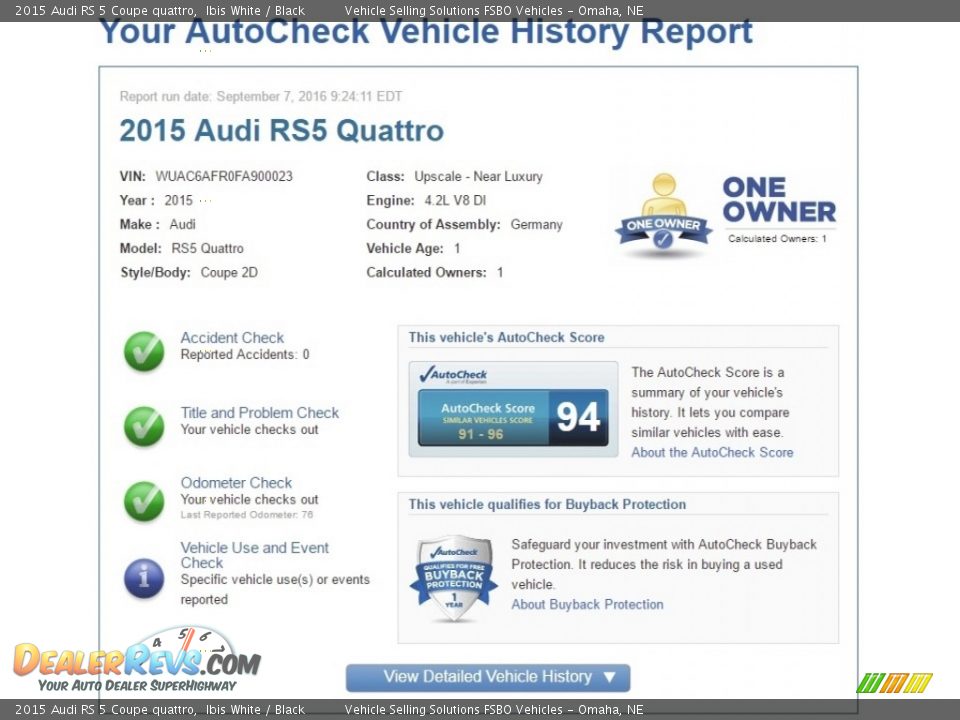Click the Country of Assembly value Germany
This screenshot has height=720, width=960.
pyautogui.click(x=536, y=225)
